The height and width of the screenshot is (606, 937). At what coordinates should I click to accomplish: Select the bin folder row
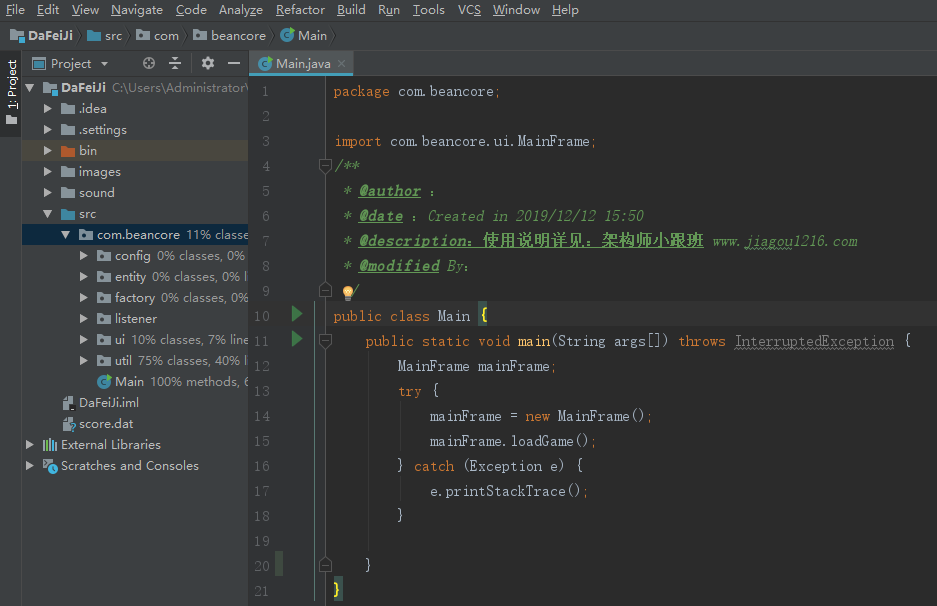point(135,151)
